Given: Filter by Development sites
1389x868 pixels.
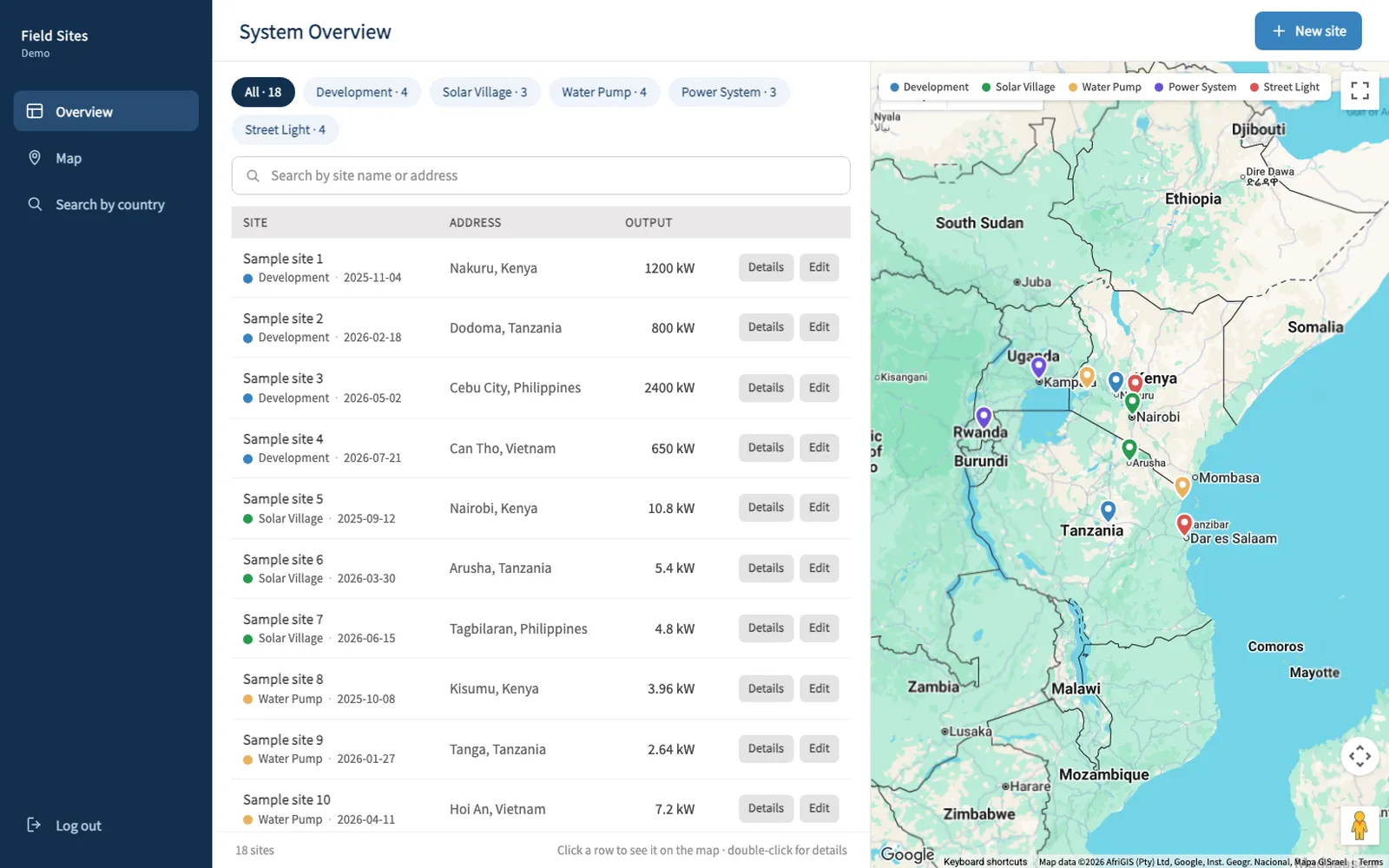Looking at the screenshot, I should click(x=361, y=92).
